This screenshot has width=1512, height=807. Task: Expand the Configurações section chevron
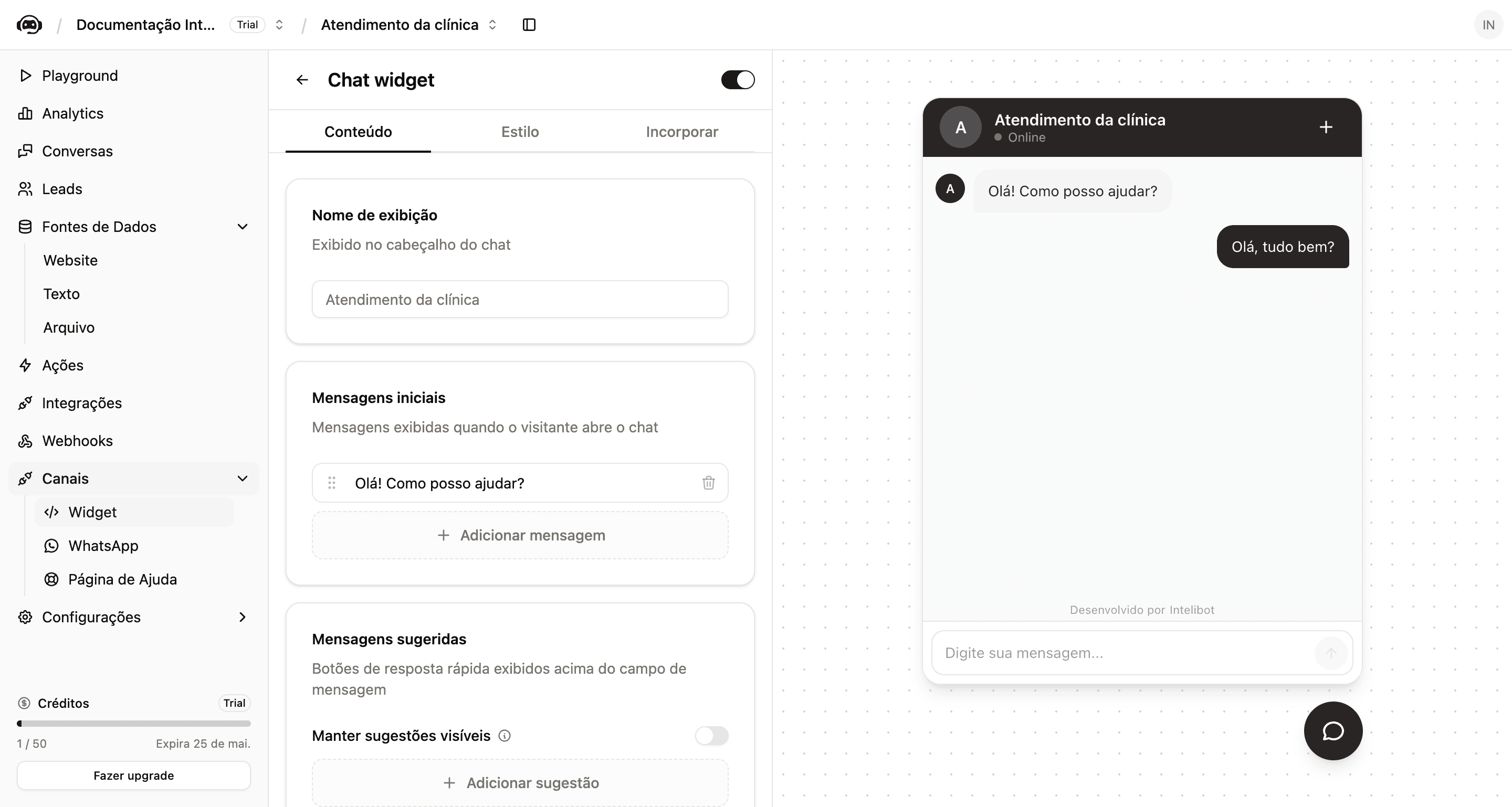pyautogui.click(x=242, y=617)
